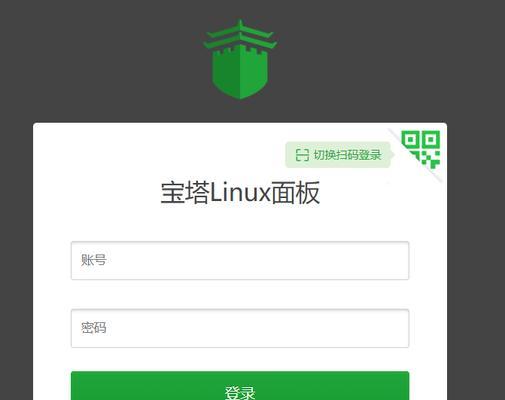Click the 面板 characters in the heading
The image size is (505, 400).
[x=295, y=193]
